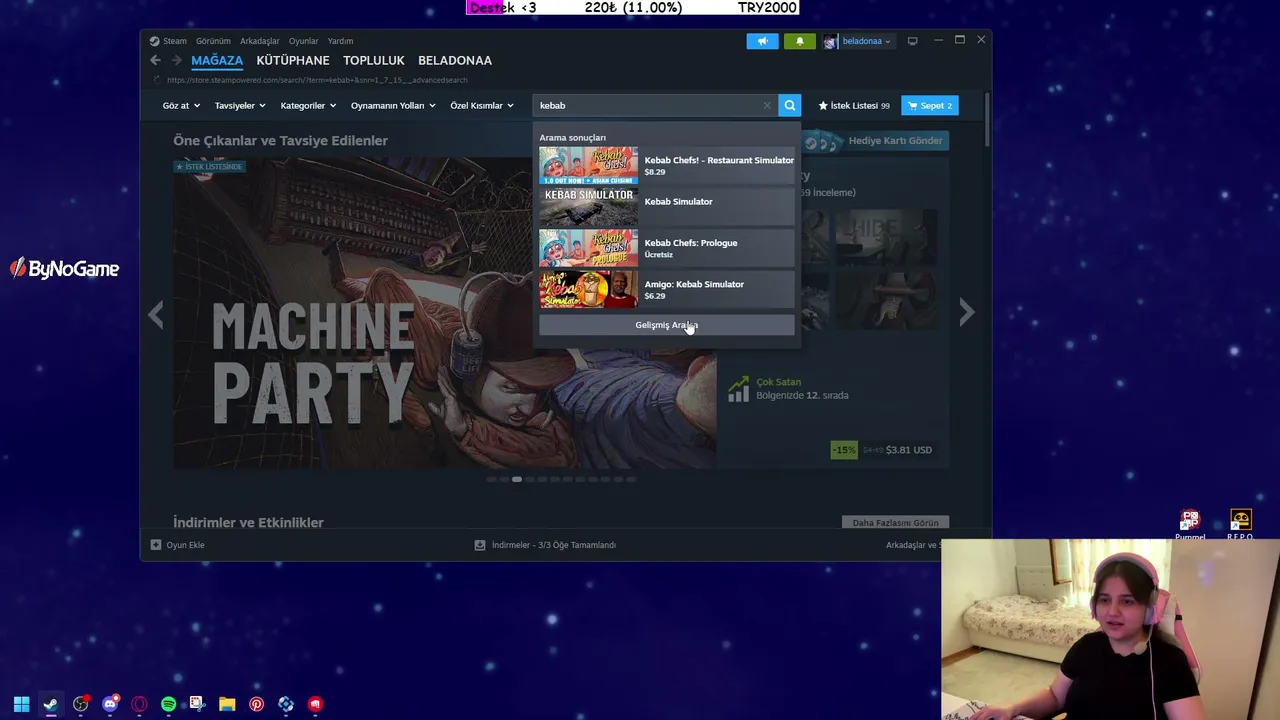Open the Kebab Simulator thumbnail image

[x=588, y=207]
